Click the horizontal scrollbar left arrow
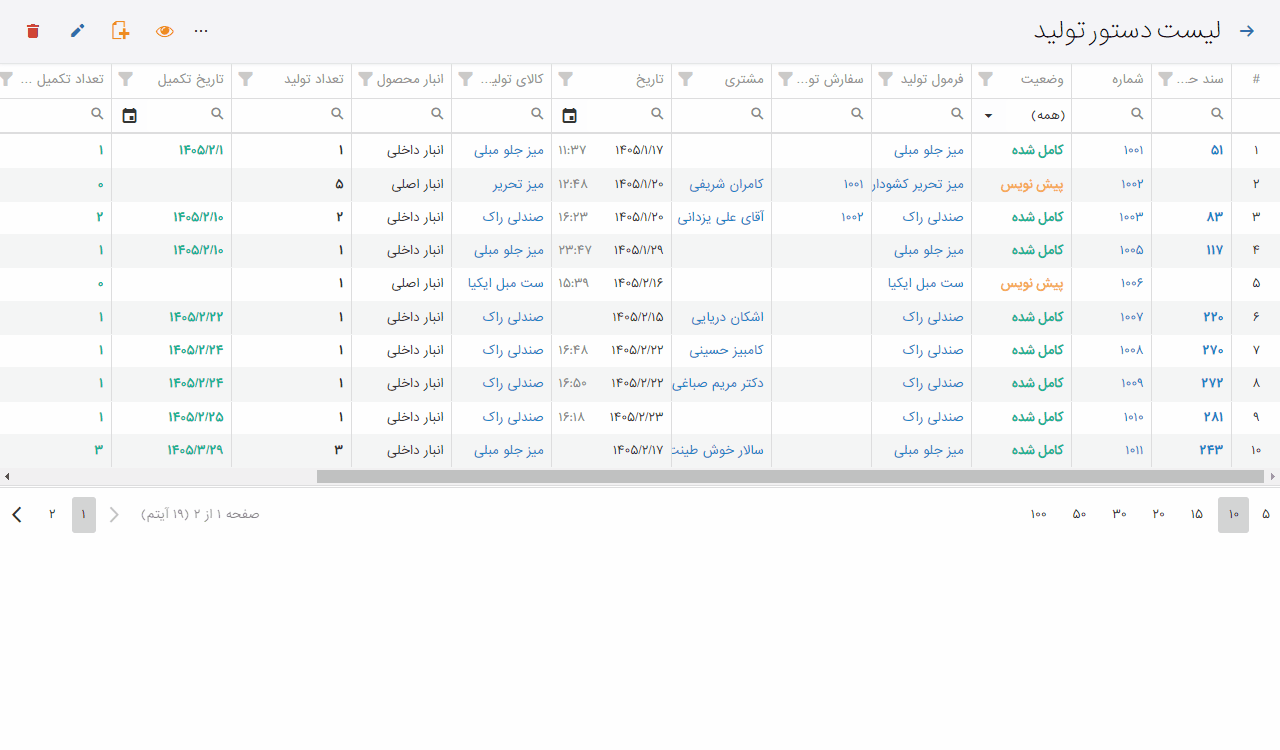This screenshot has width=1280, height=750. click(x=6, y=477)
